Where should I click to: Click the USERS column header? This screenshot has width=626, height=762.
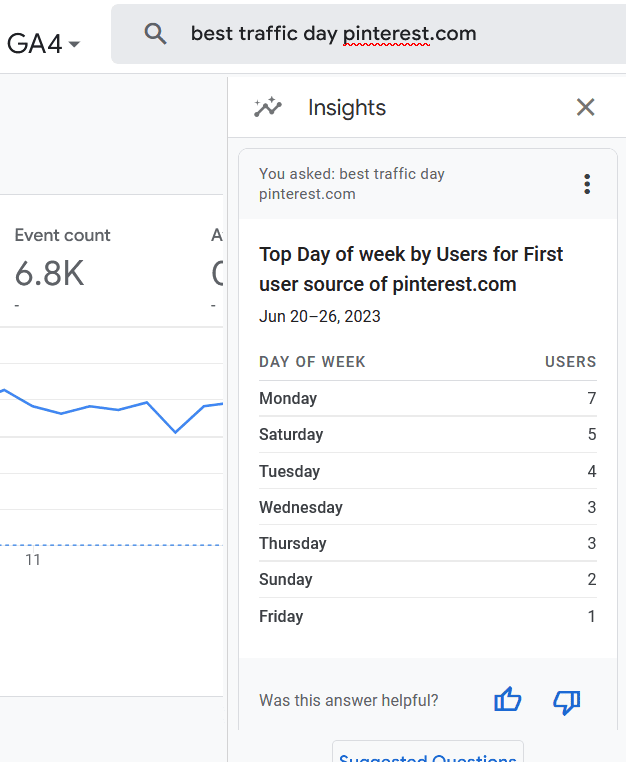tap(570, 362)
